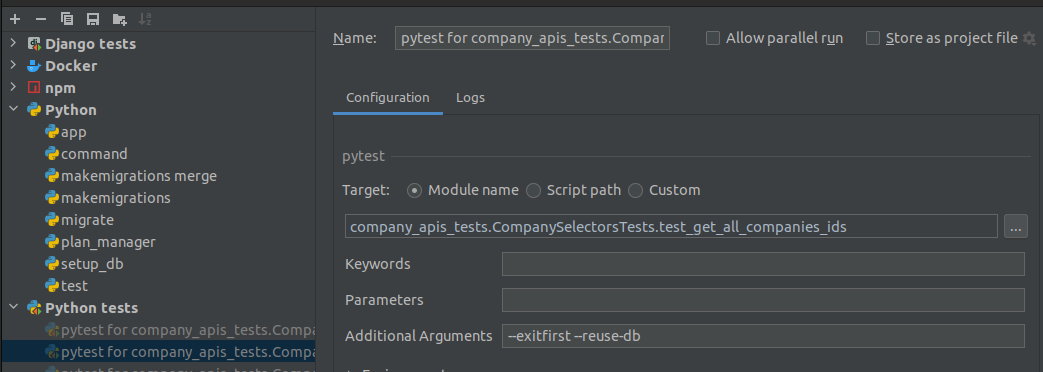Save configuration using the floppy icon

click(x=93, y=19)
